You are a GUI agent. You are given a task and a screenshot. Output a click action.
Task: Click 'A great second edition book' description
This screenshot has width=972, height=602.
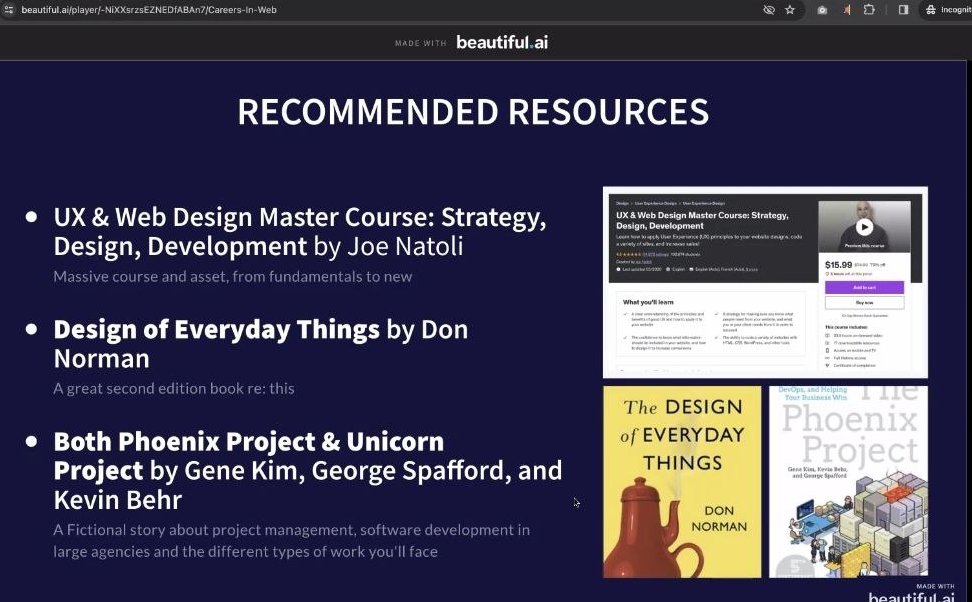[x=174, y=389]
